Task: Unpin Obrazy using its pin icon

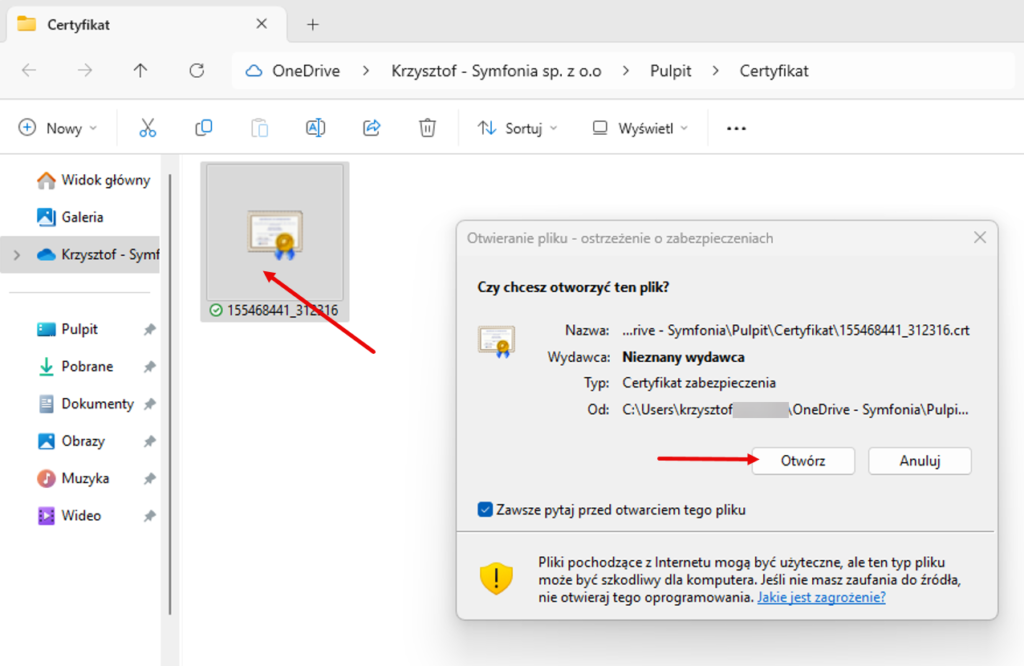Action: coord(150,441)
